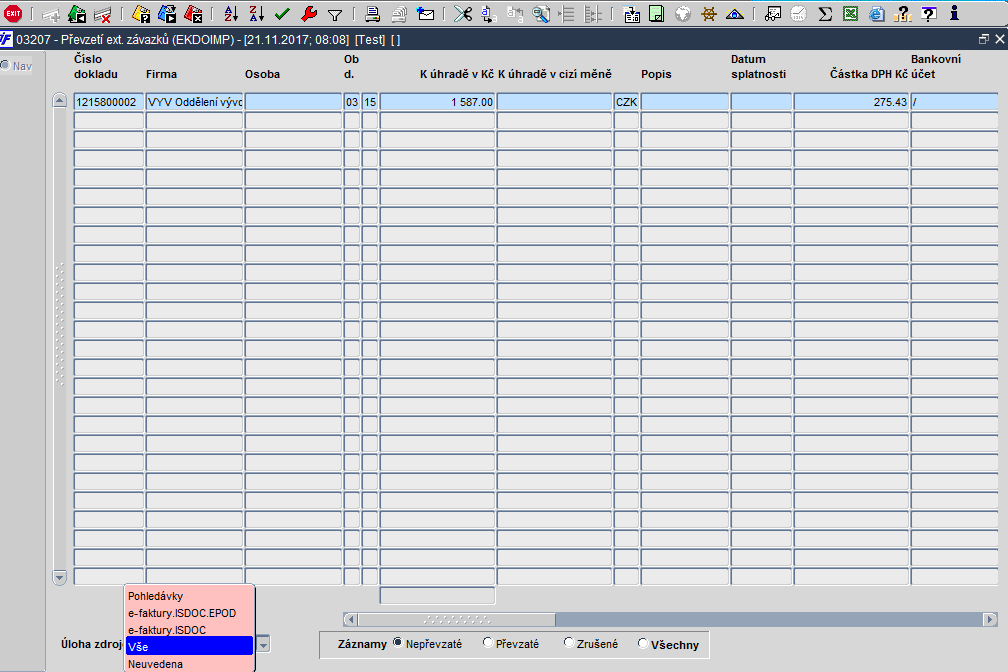The width and height of the screenshot is (1008, 672).
Task: Open the Úloha zdroje dropdown arrow
Action: (x=264, y=644)
